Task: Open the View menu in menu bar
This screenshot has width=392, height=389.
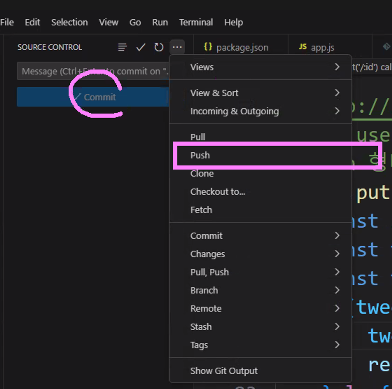Action: (108, 22)
